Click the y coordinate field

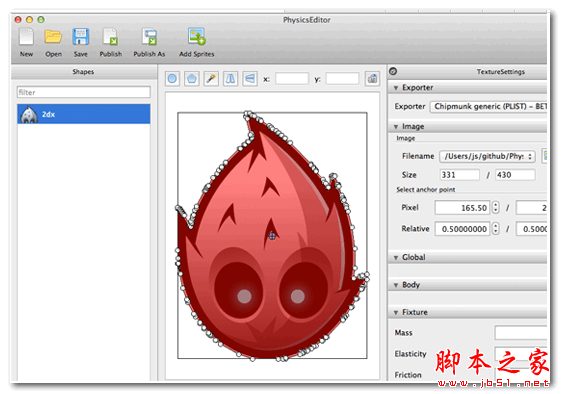342,79
